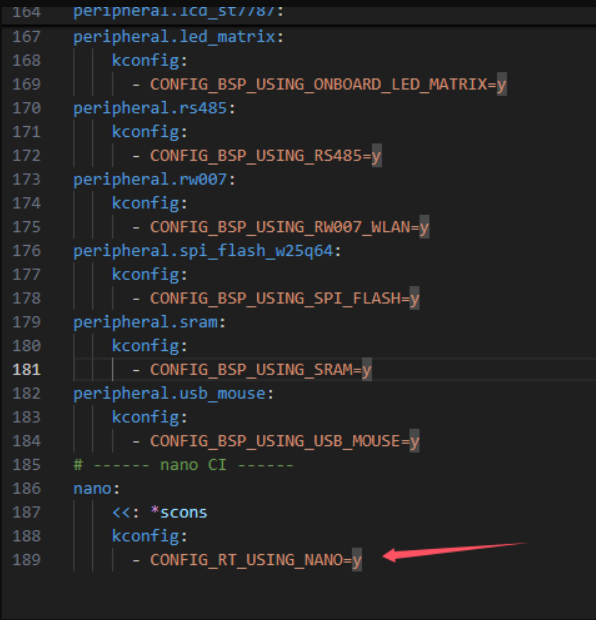
Task: Click 'kconfig:' on line 188
Action: pyautogui.click(x=149, y=536)
